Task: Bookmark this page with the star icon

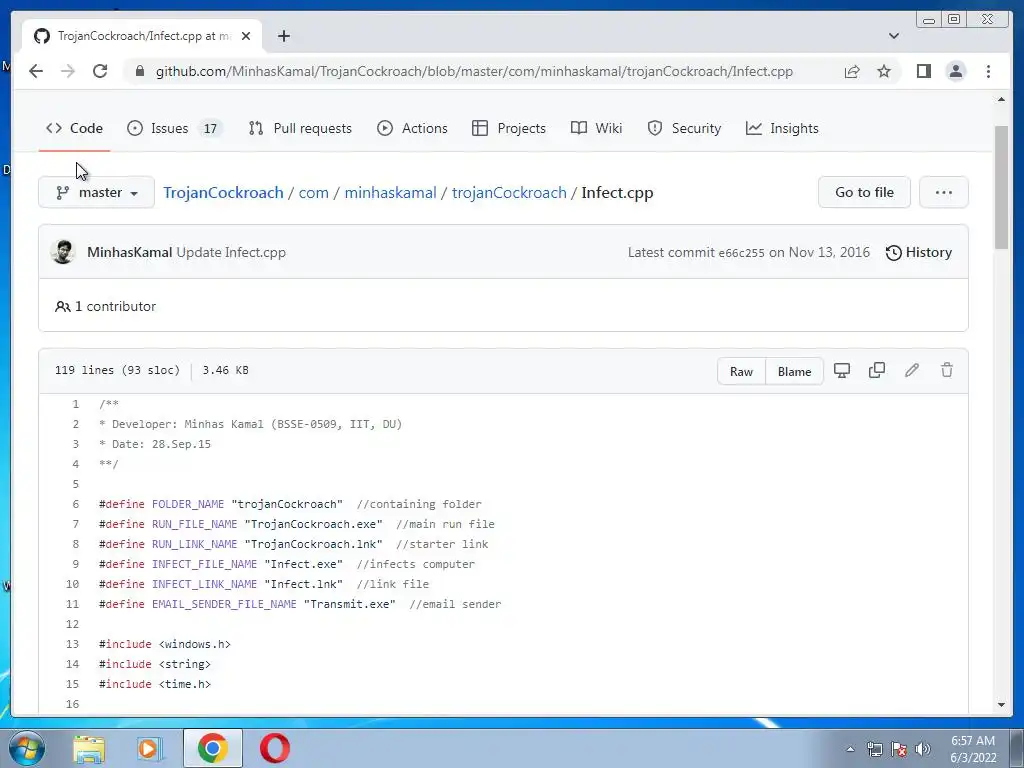Action: [884, 71]
